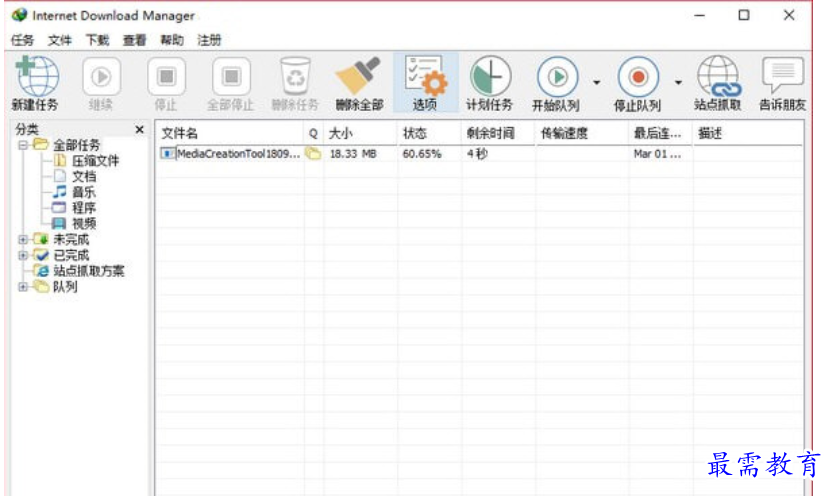This screenshot has height=496, width=829.
Task: Close the 分类 categories panel
Action: coord(140,130)
